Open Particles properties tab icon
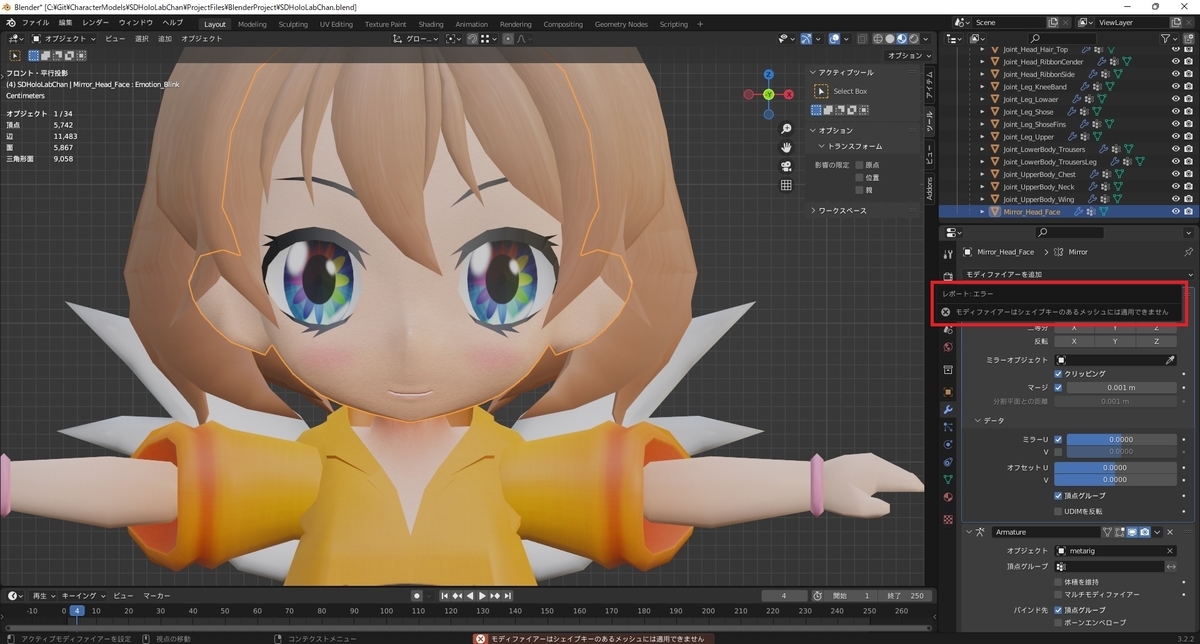This screenshot has height=644, width=1200. 948,427
